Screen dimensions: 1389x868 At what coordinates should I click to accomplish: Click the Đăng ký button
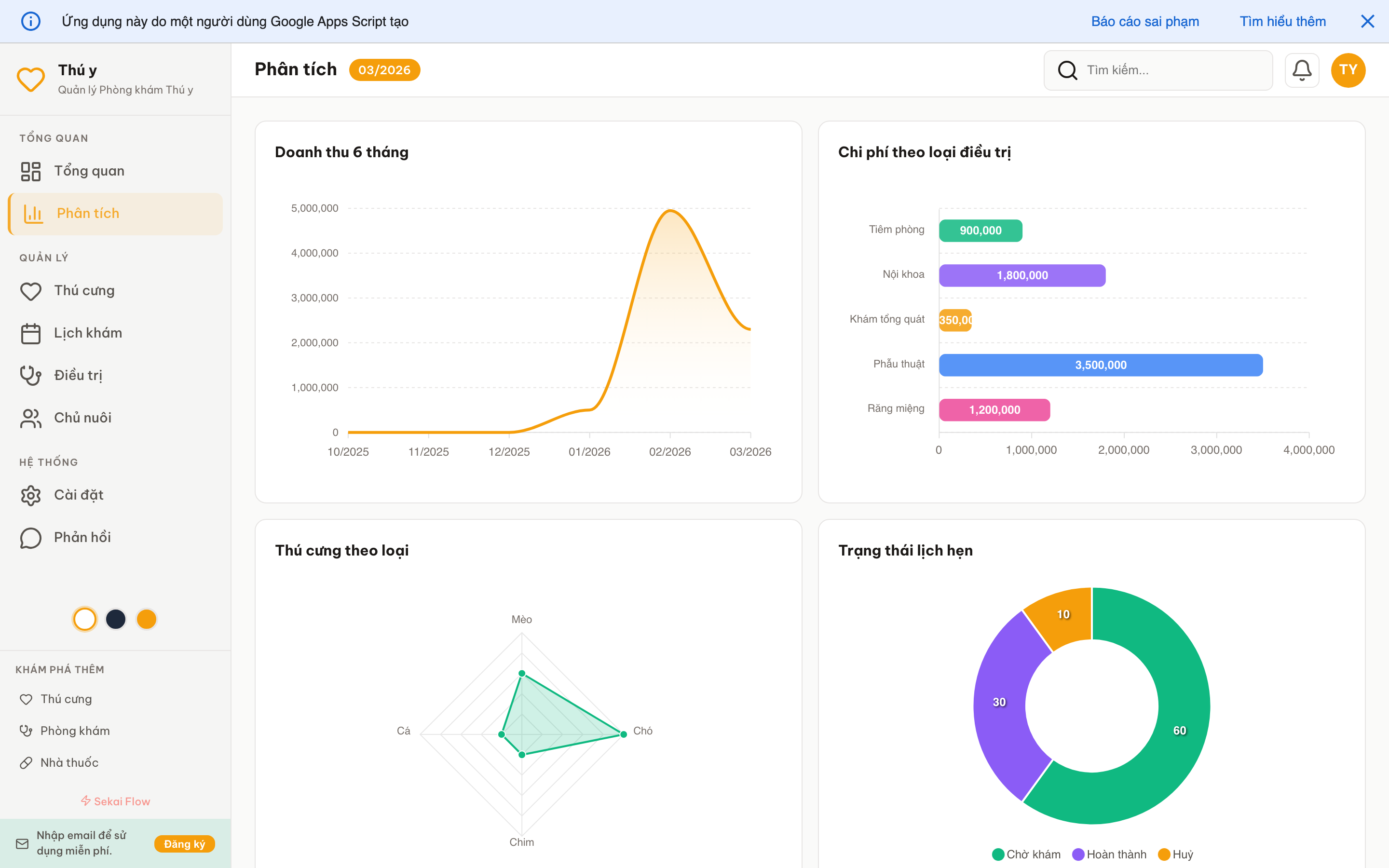coord(184,843)
